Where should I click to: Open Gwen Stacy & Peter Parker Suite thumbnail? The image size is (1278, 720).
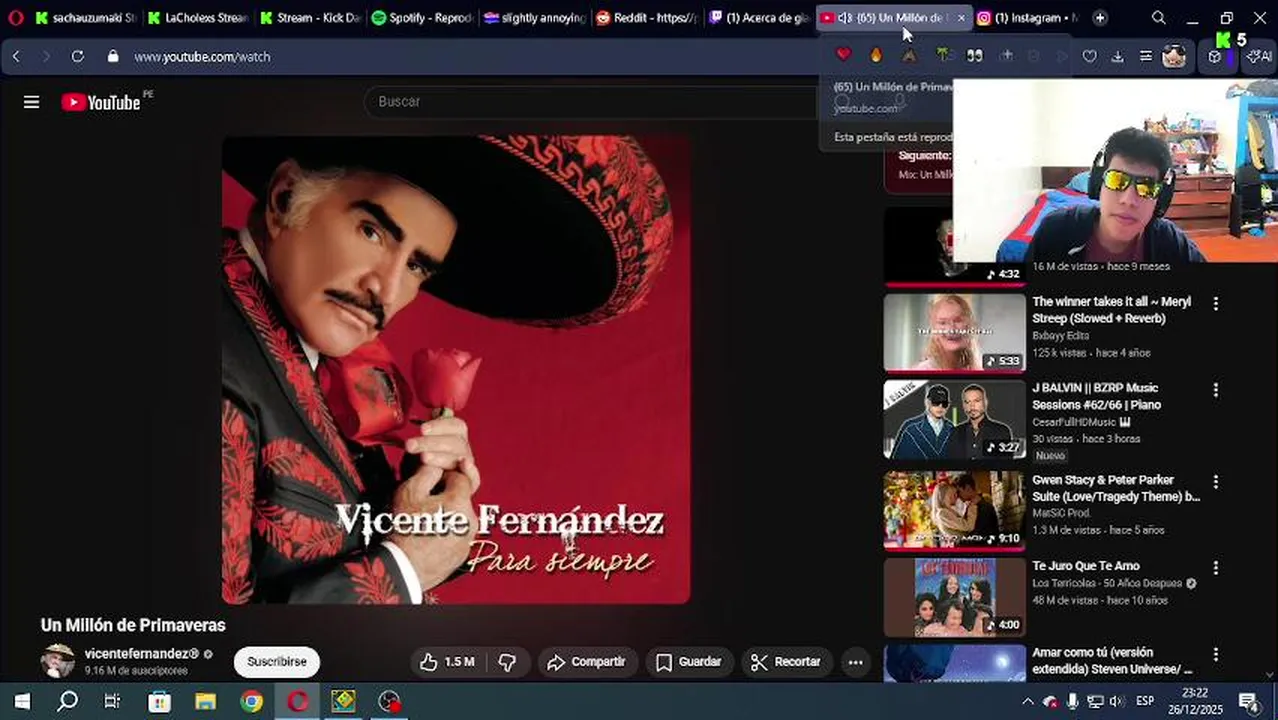point(955,511)
